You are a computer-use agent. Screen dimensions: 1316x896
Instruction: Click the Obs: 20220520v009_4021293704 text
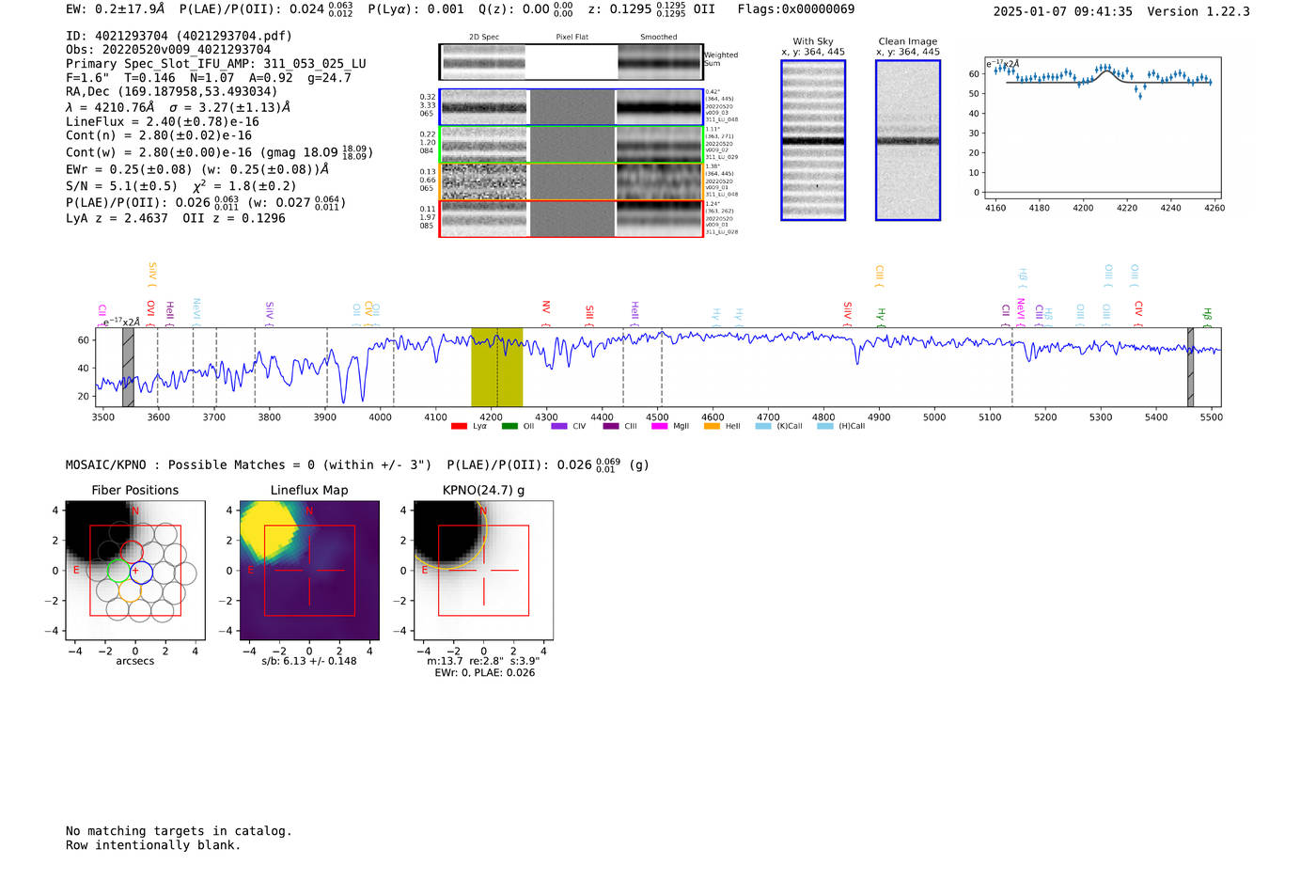click(x=168, y=50)
